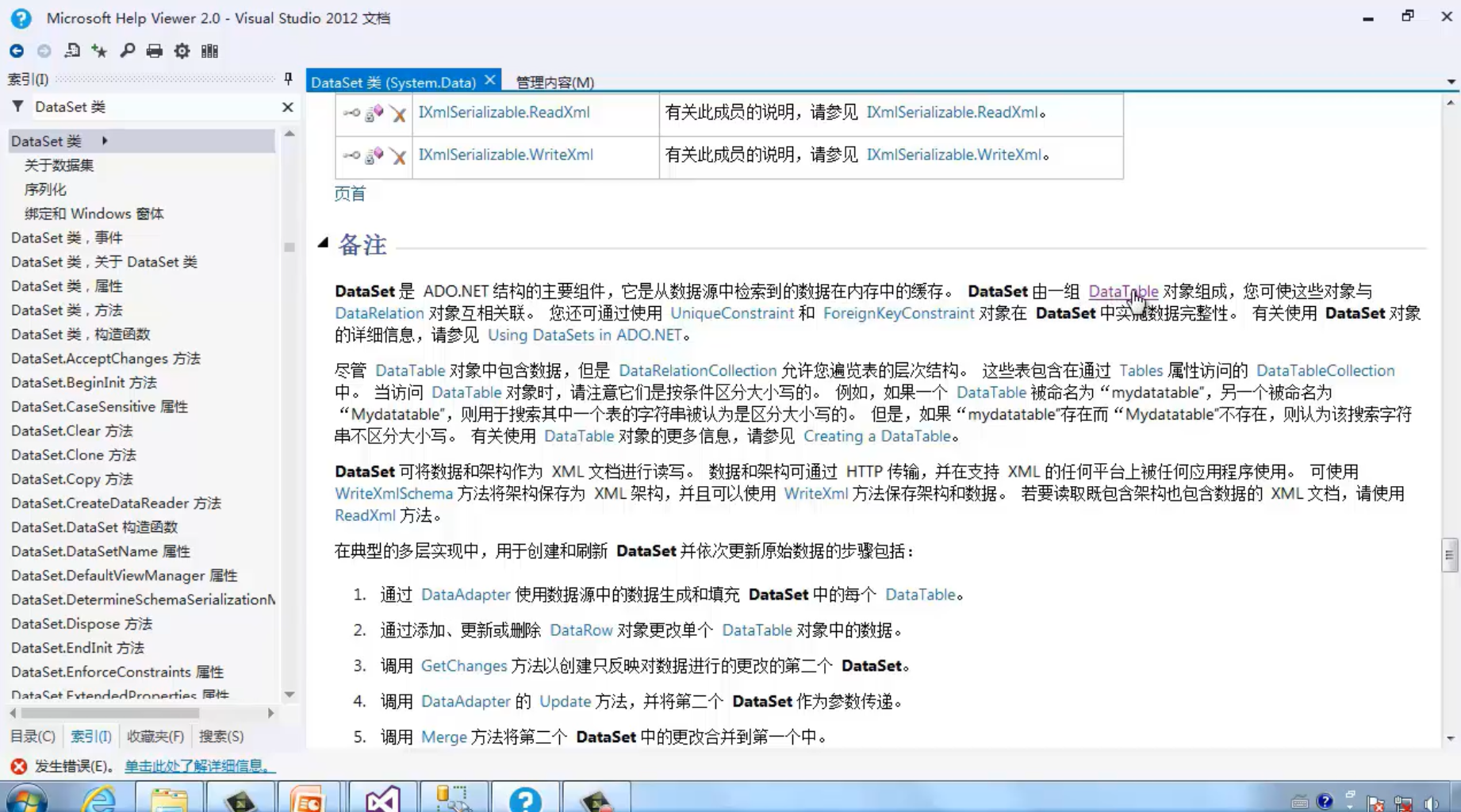
Task: Collapse the 备注 section triangle
Action: pos(323,243)
